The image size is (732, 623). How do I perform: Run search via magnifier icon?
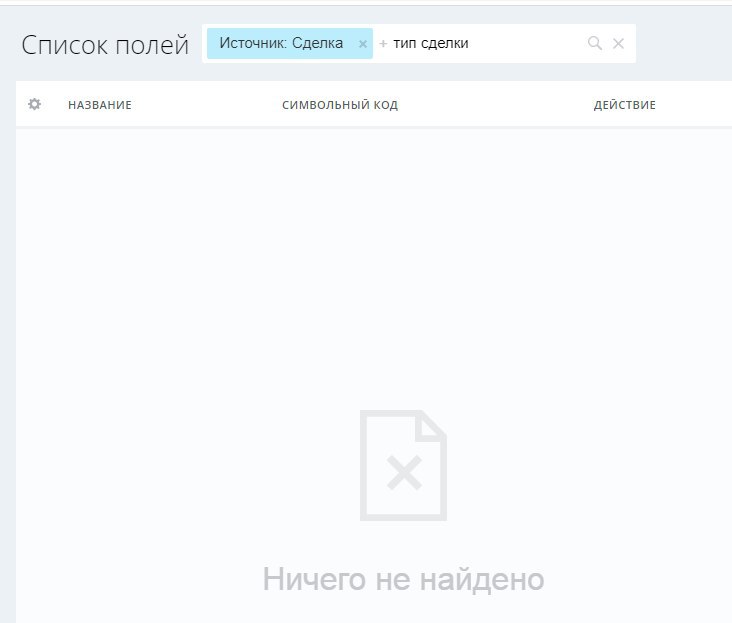click(594, 43)
